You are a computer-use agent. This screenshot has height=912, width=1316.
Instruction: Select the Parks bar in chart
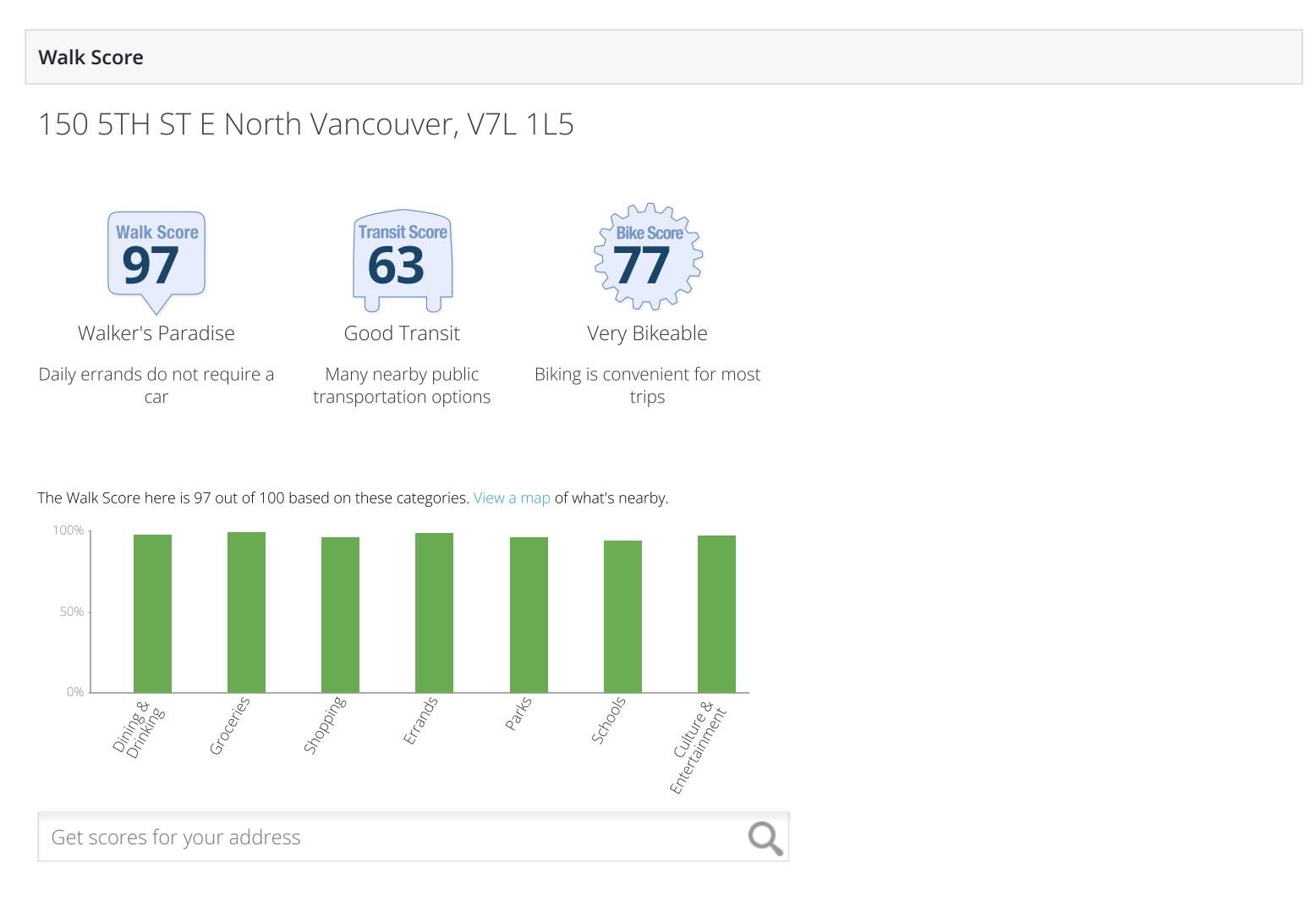tap(529, 614)
